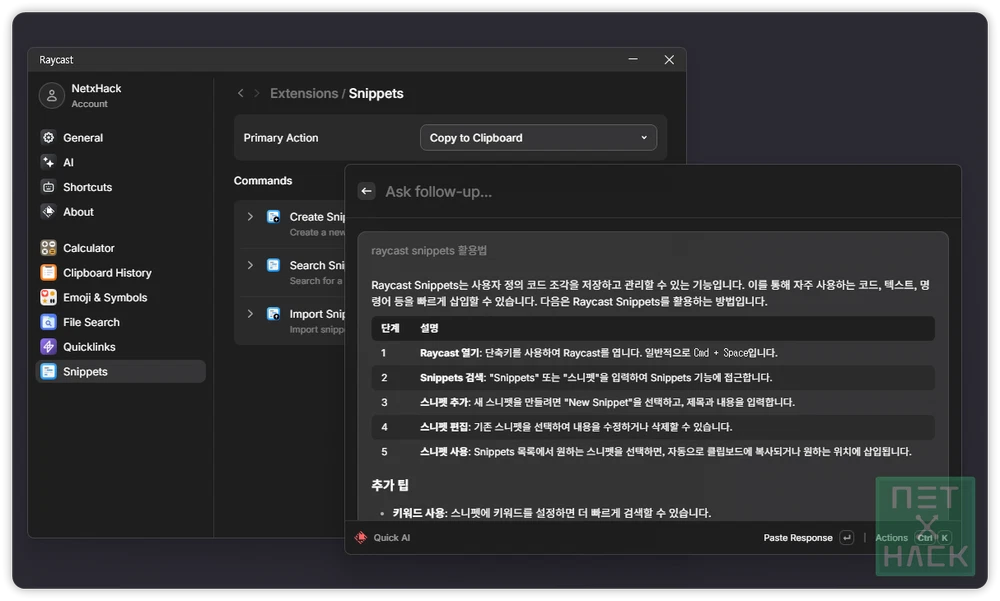Click table row 3 스니펫 추가
The width and height of the screenshot is (1000, 601).
tap(653, 403)
